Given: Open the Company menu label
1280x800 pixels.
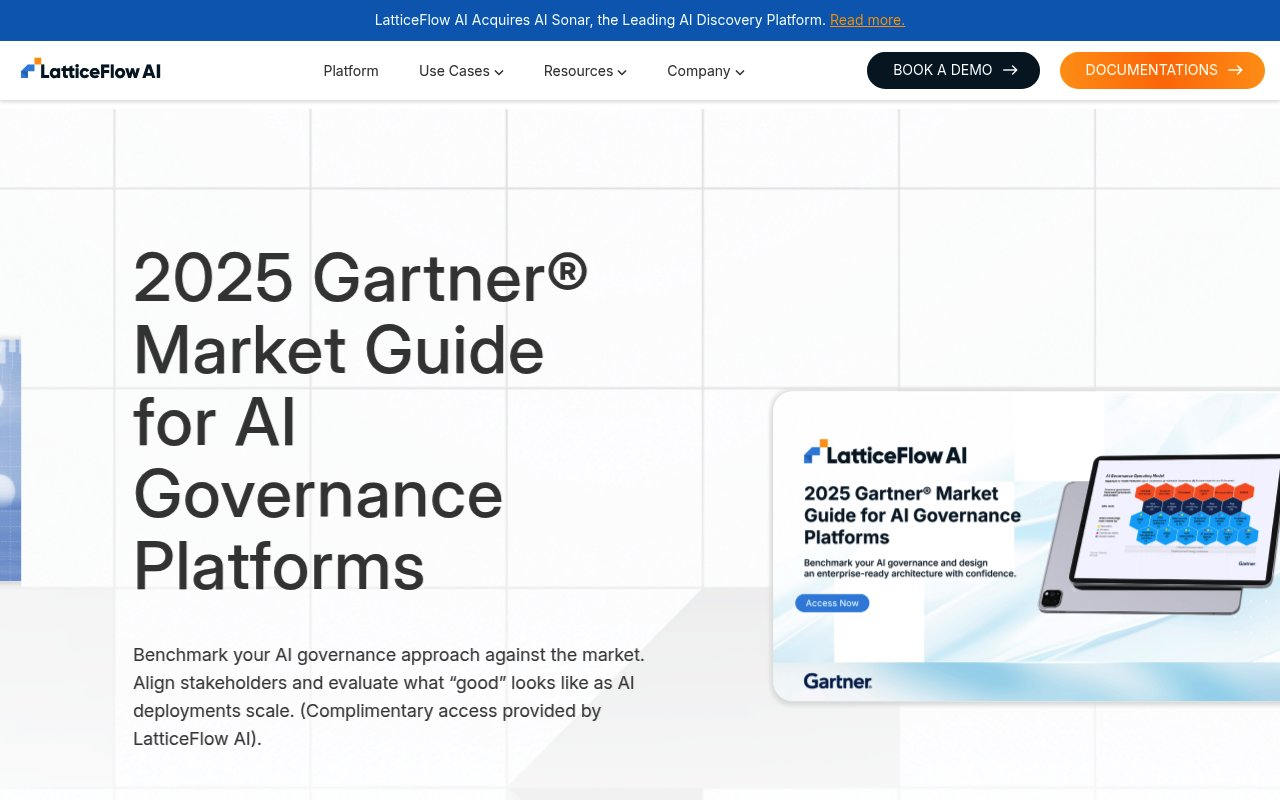Looking at the screenshot, I should click(699, 71).
